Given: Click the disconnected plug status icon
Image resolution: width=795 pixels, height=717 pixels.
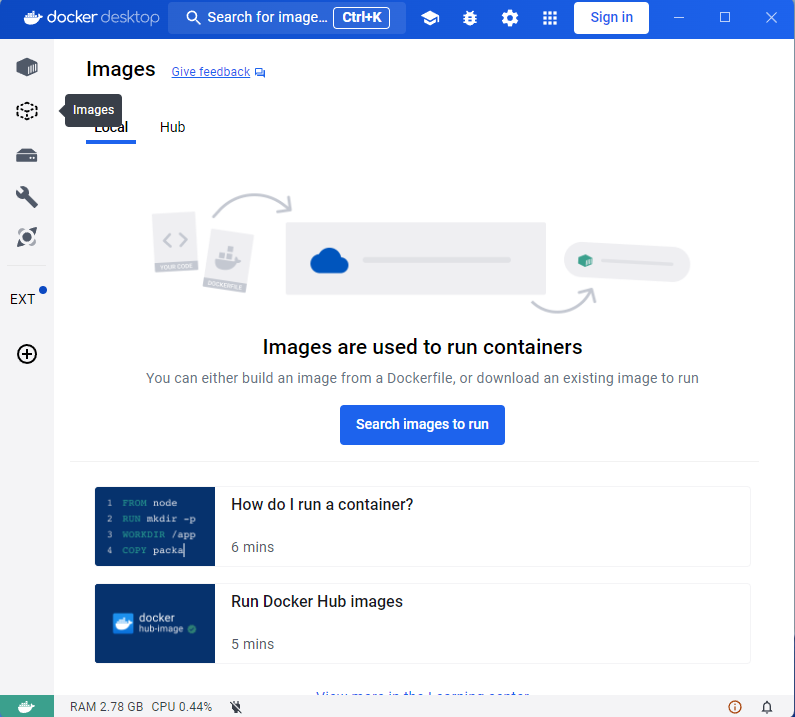Looking at the screenshot, I should click(236, 707).
